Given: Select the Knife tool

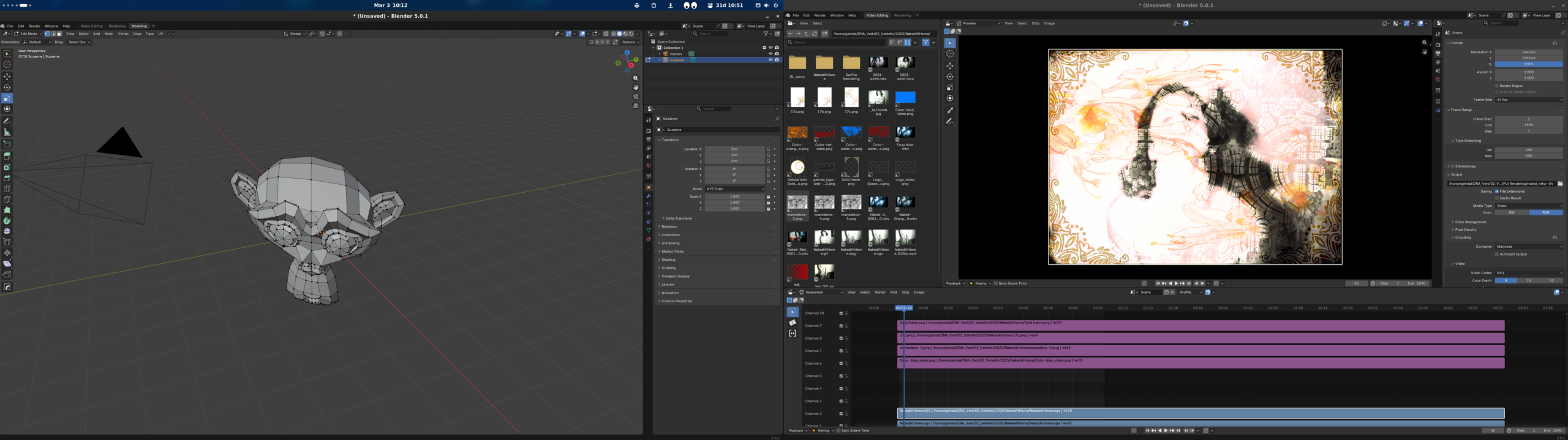Looking at the screenshot, I should click(x=7, y=199).
